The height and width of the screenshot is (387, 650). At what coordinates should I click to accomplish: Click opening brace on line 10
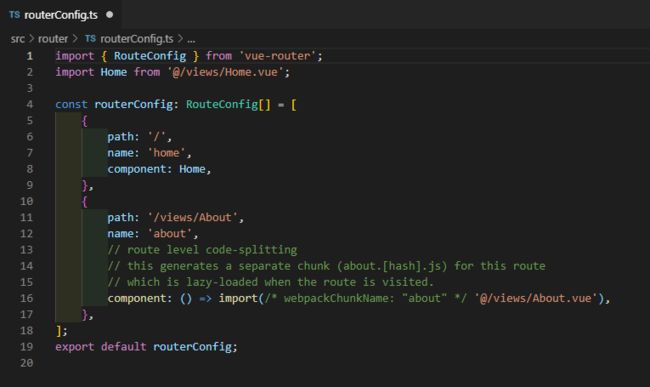click(x=85, y=202)
